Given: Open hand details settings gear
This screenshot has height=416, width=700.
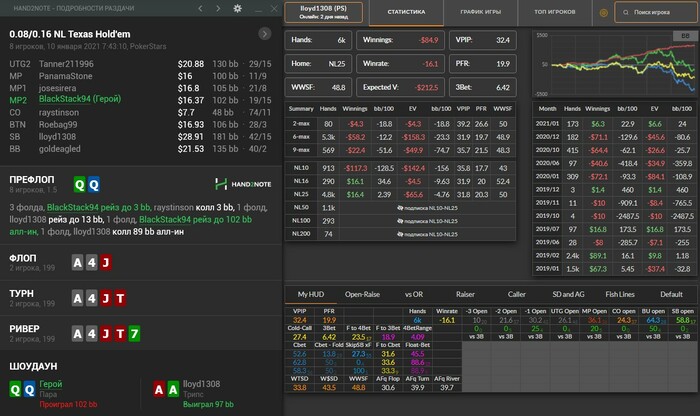Looking at the screenshot, I should pos(238,8).
